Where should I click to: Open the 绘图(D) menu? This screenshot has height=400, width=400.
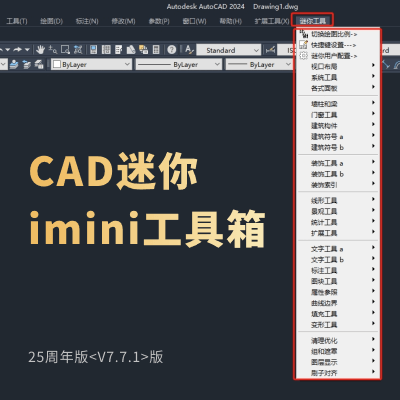coord(51,21)
